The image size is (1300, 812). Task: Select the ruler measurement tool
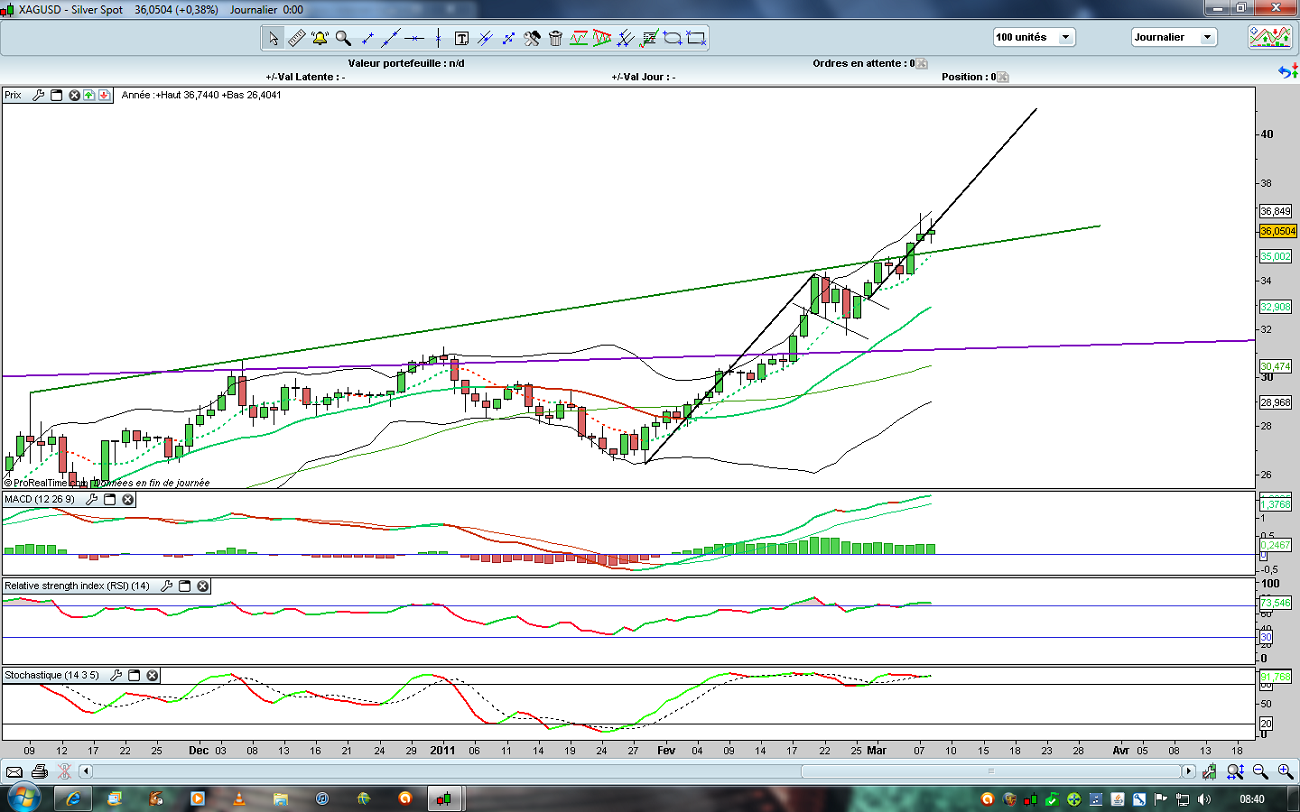pos(296,38)
